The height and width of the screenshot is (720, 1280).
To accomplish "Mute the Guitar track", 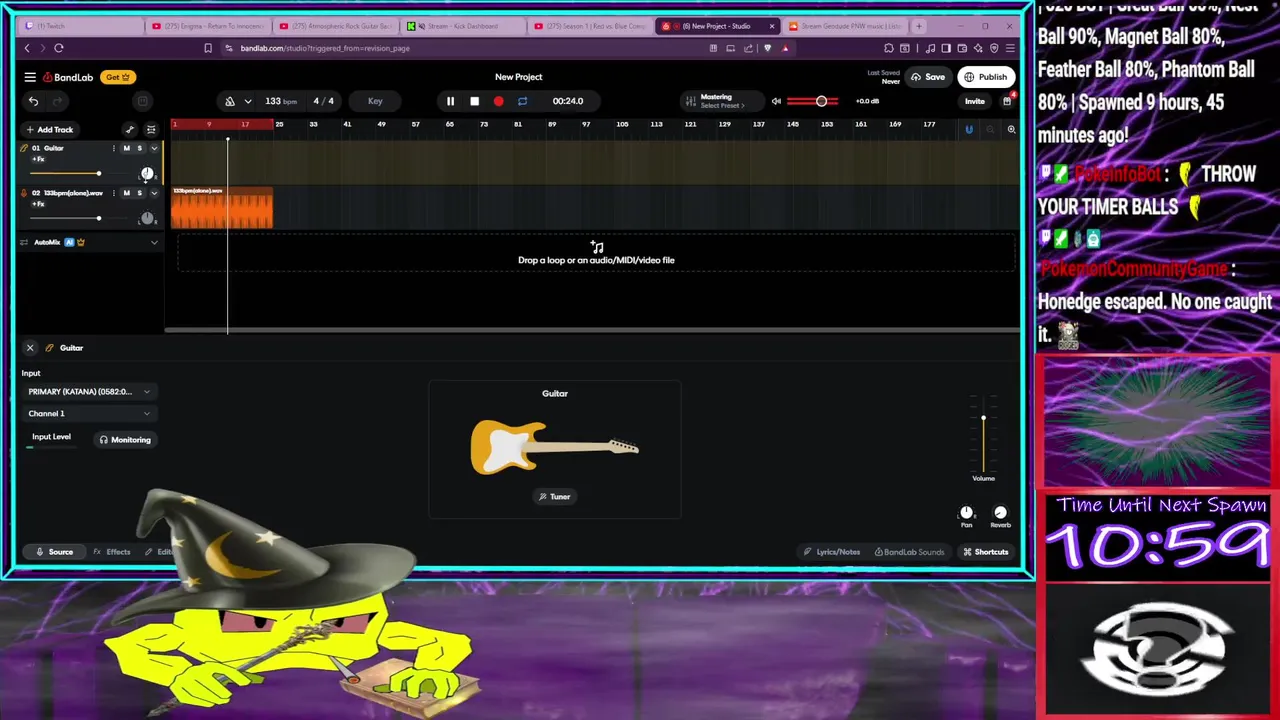I will 126,148.
